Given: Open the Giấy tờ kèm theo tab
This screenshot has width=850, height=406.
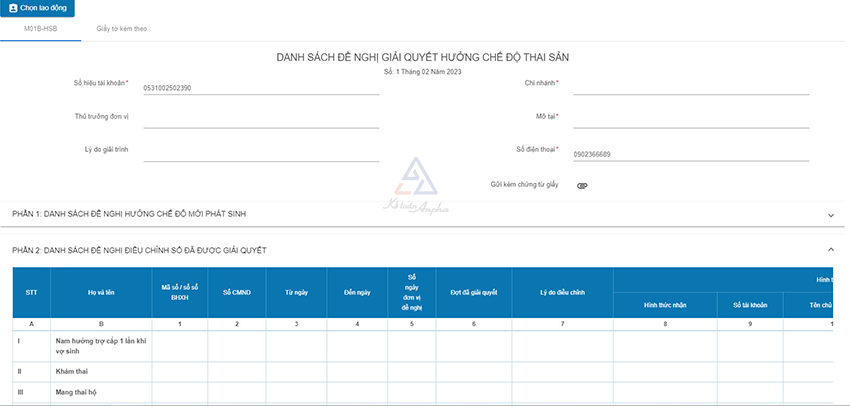Looking at the screenshot, I should (122, 29).
